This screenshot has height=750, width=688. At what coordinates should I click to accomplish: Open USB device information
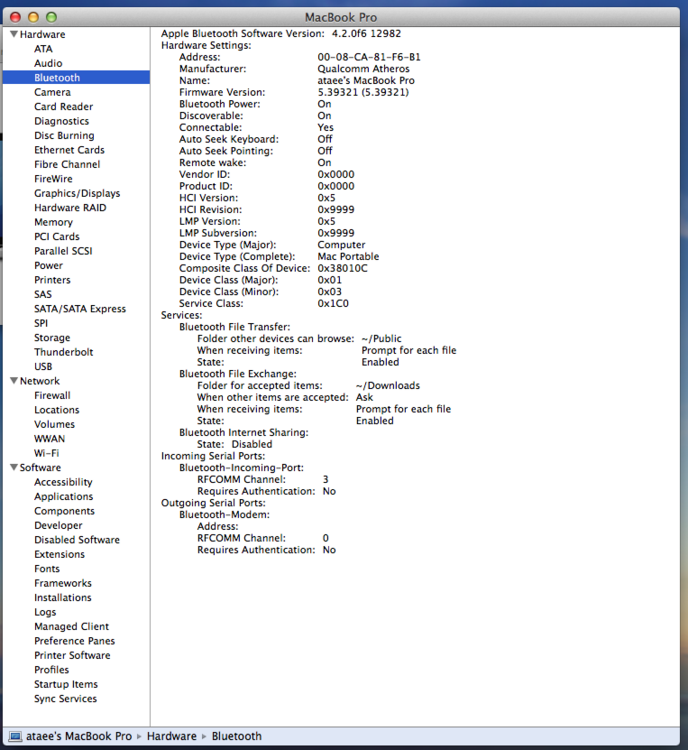click(43, 366)
